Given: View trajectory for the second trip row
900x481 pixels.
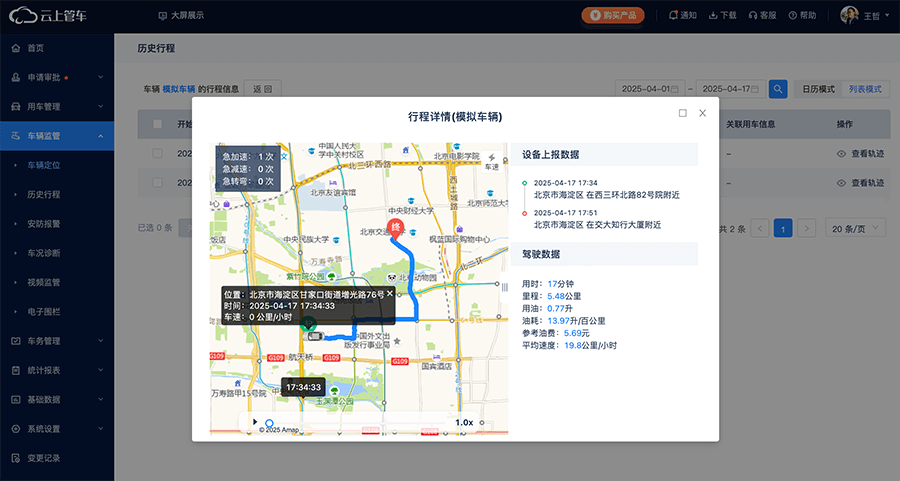Looking at the screenshot, I should tap(860, 183).
